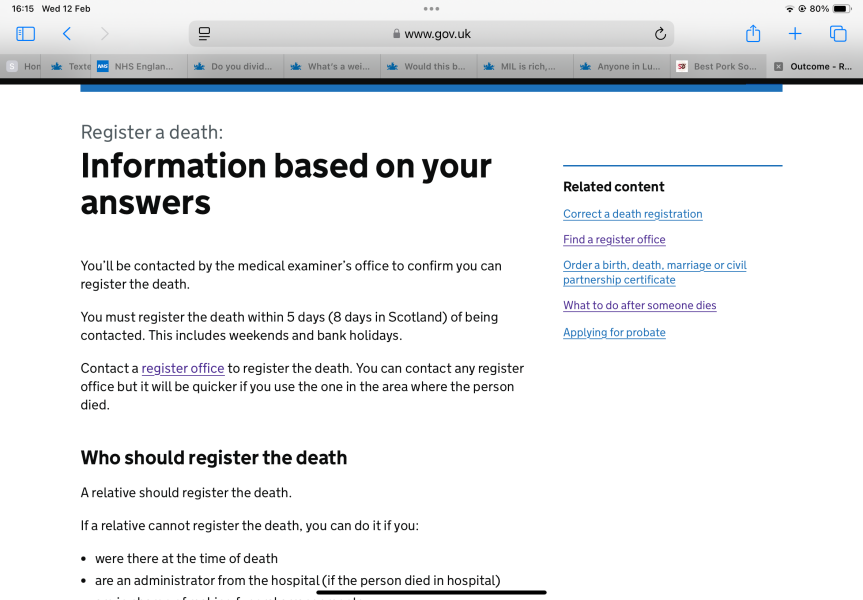Tap the 'were there at the time of death' bullet
The image size is (863, 600).
point(186,559)
